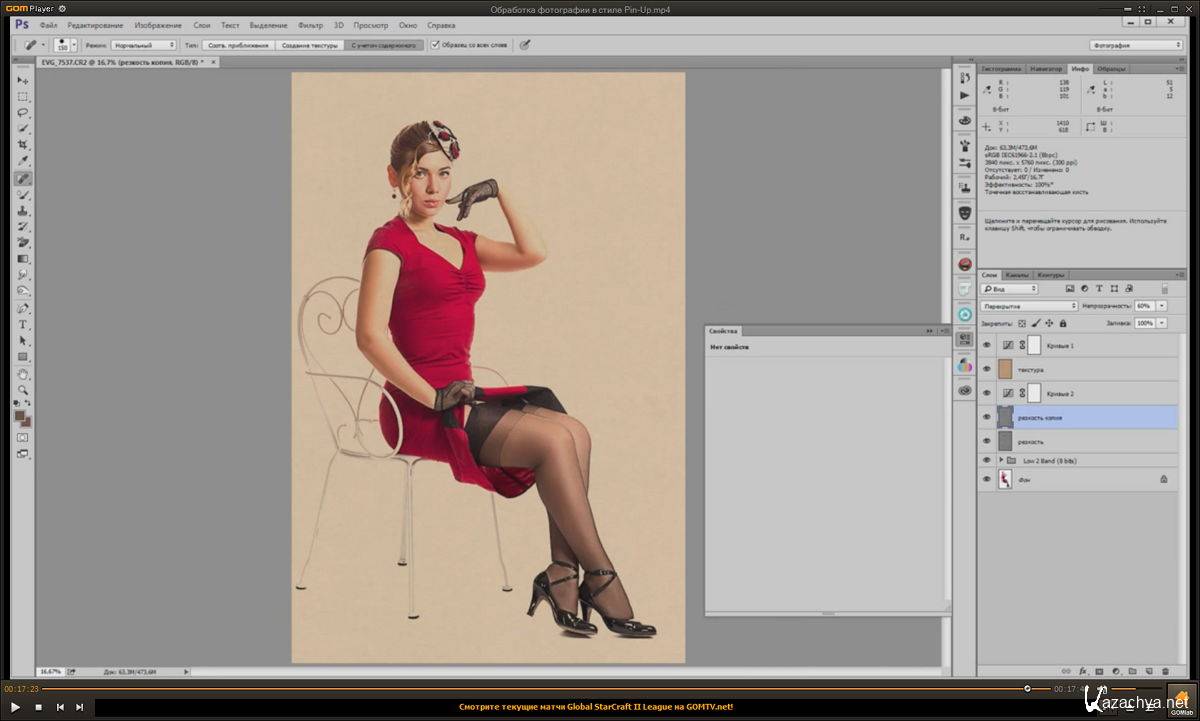Click the lock all layers icon
The width and height of the screenshot is (1200, 721).
(x=1062, y=323)
